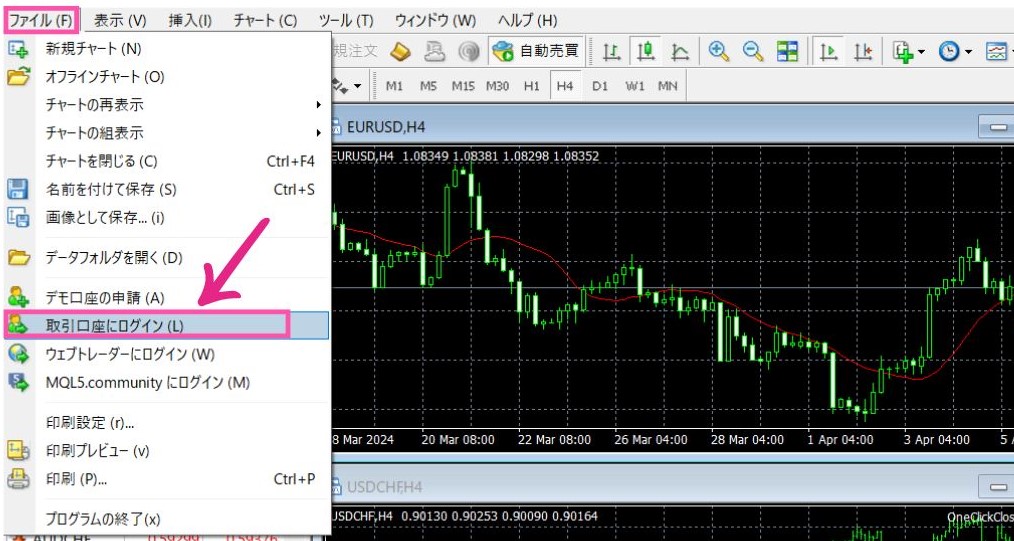Choose 新規チャート (N) menu entry
1014x541 pixels.
point(166,48)
